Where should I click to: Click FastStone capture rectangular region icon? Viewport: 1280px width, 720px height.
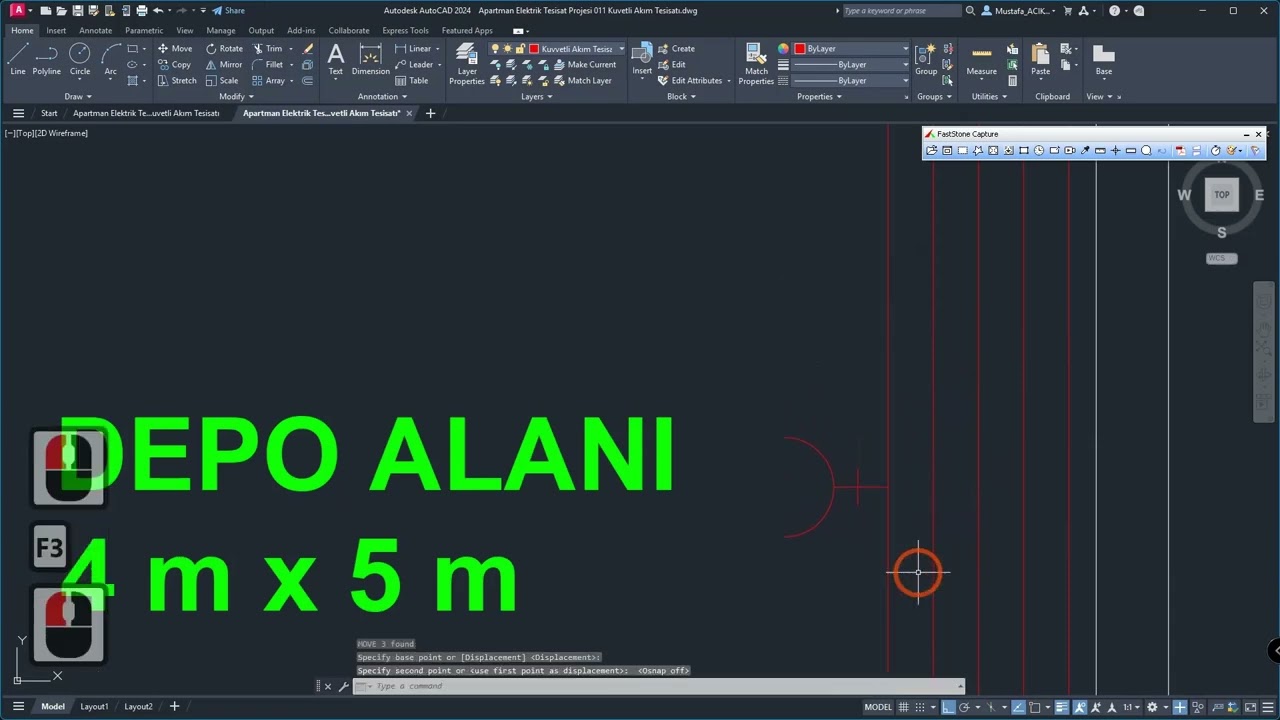[x=962, y=150]
